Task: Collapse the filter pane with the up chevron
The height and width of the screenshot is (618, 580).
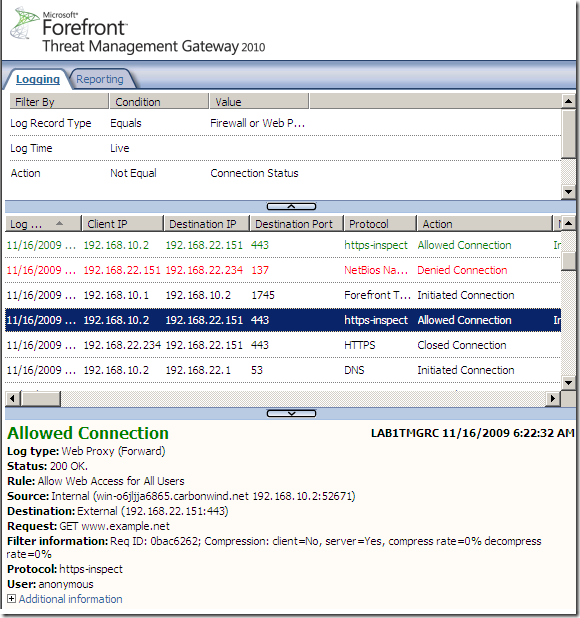Action: click(x=291, y=207)
